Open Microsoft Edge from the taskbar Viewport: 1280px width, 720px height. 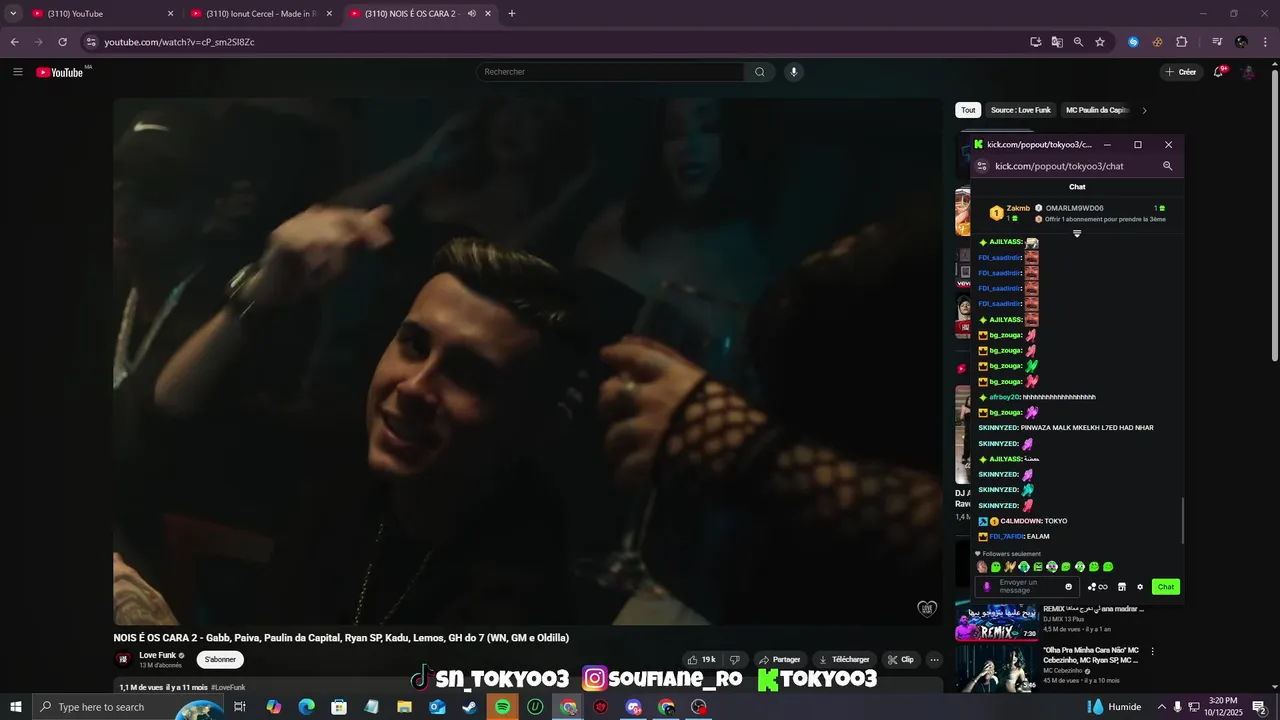[307, 707]
